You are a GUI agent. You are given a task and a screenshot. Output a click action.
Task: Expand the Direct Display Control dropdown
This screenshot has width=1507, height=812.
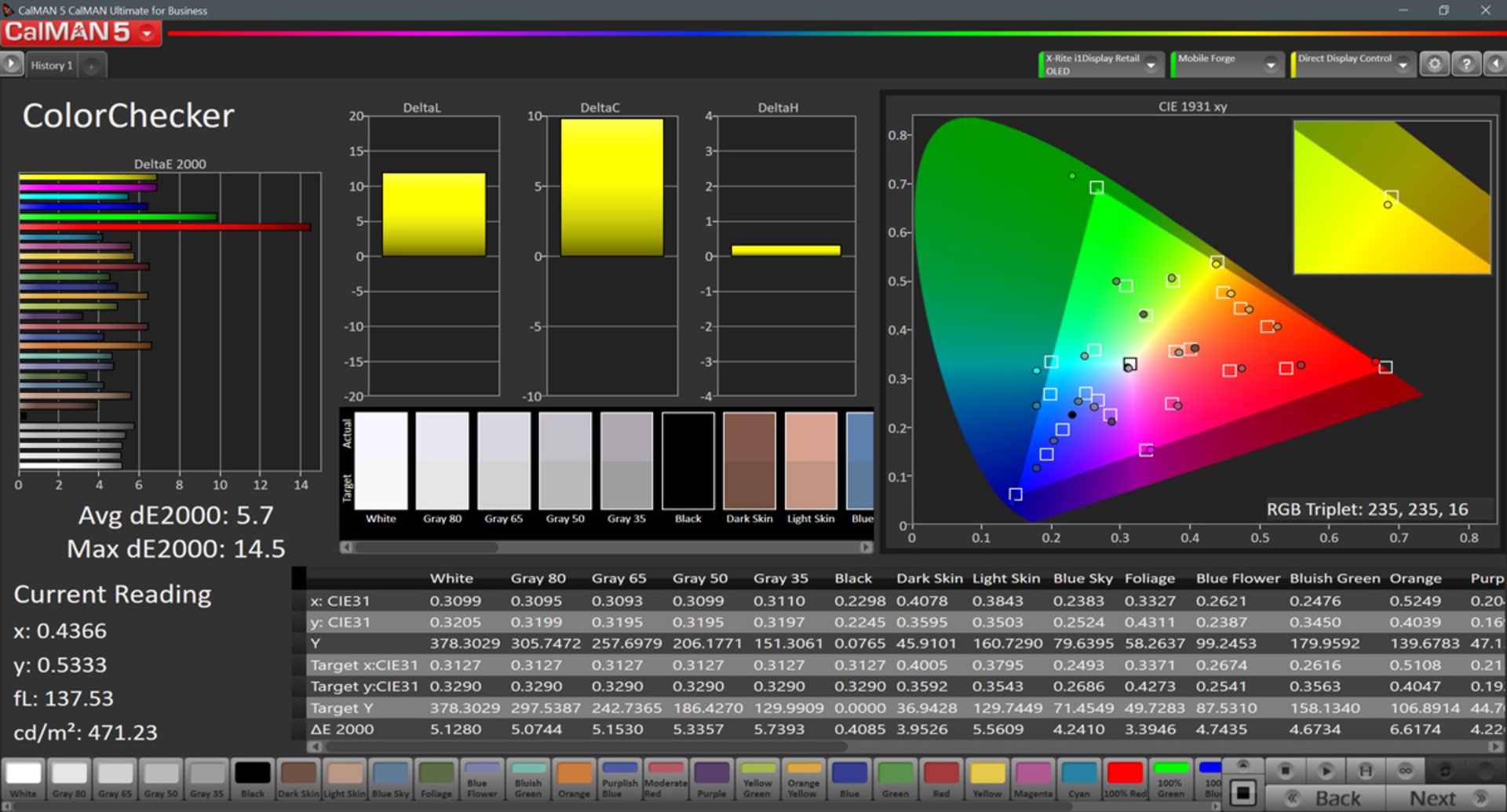pos(1403,65)
